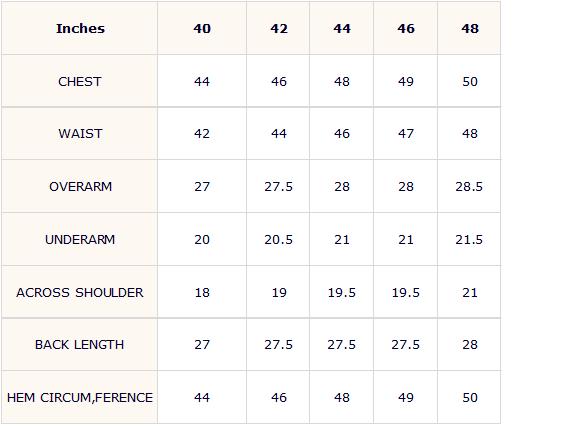This screenshot has width=568, height=427.
Task: Select underarm value 21.5 for size 48
Action: pos(469,239)
